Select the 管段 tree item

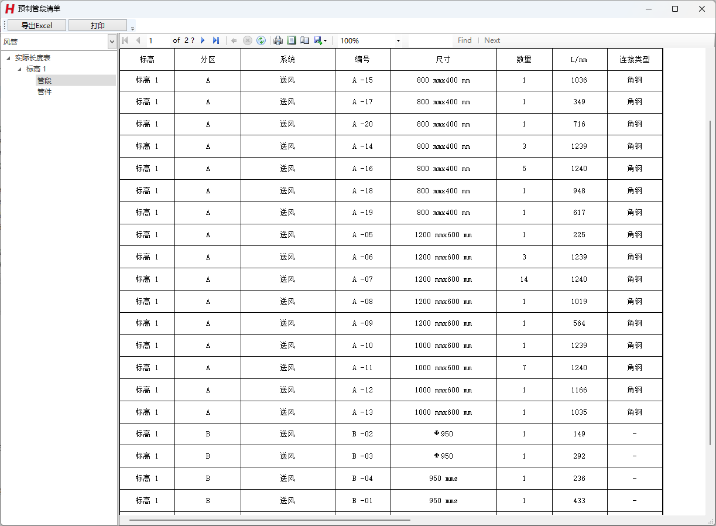tap(45, 80)
